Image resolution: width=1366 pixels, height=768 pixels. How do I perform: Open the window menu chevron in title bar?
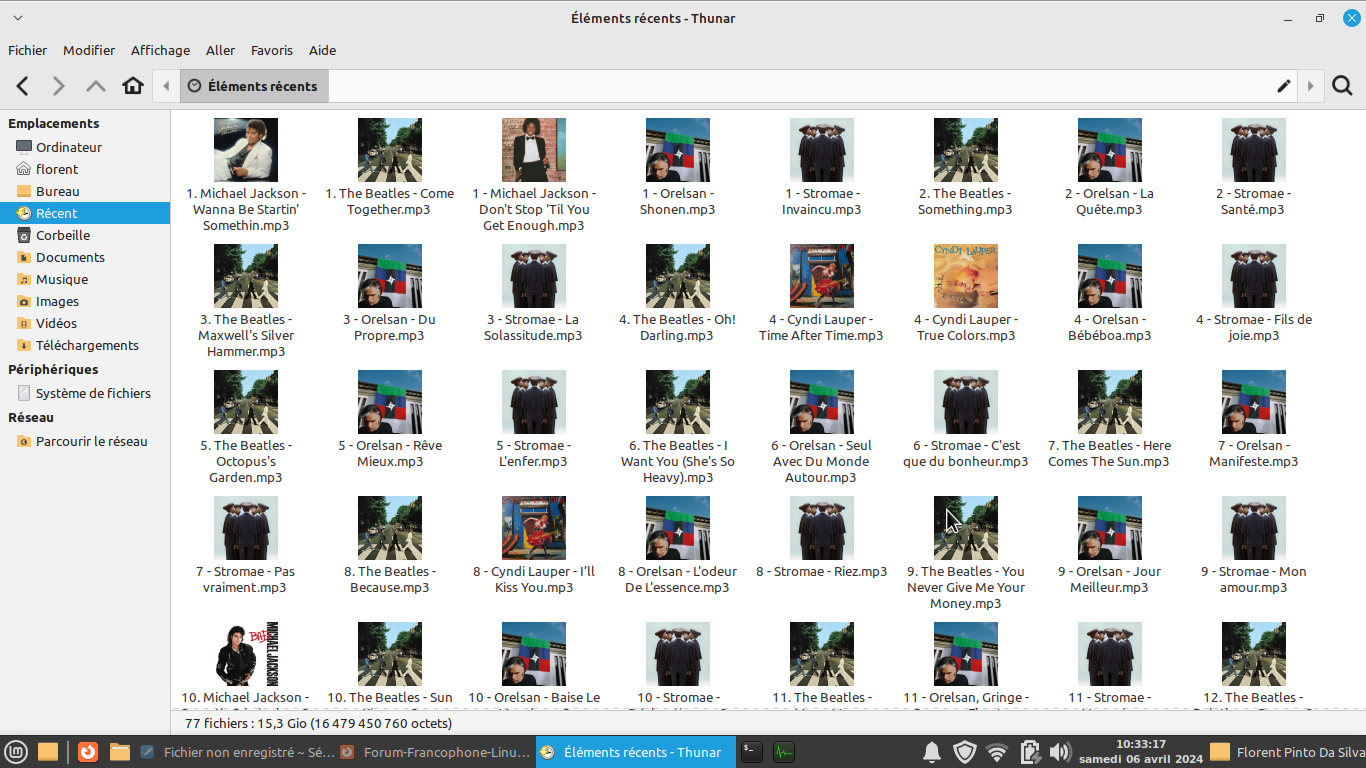[x=18, y=18]
